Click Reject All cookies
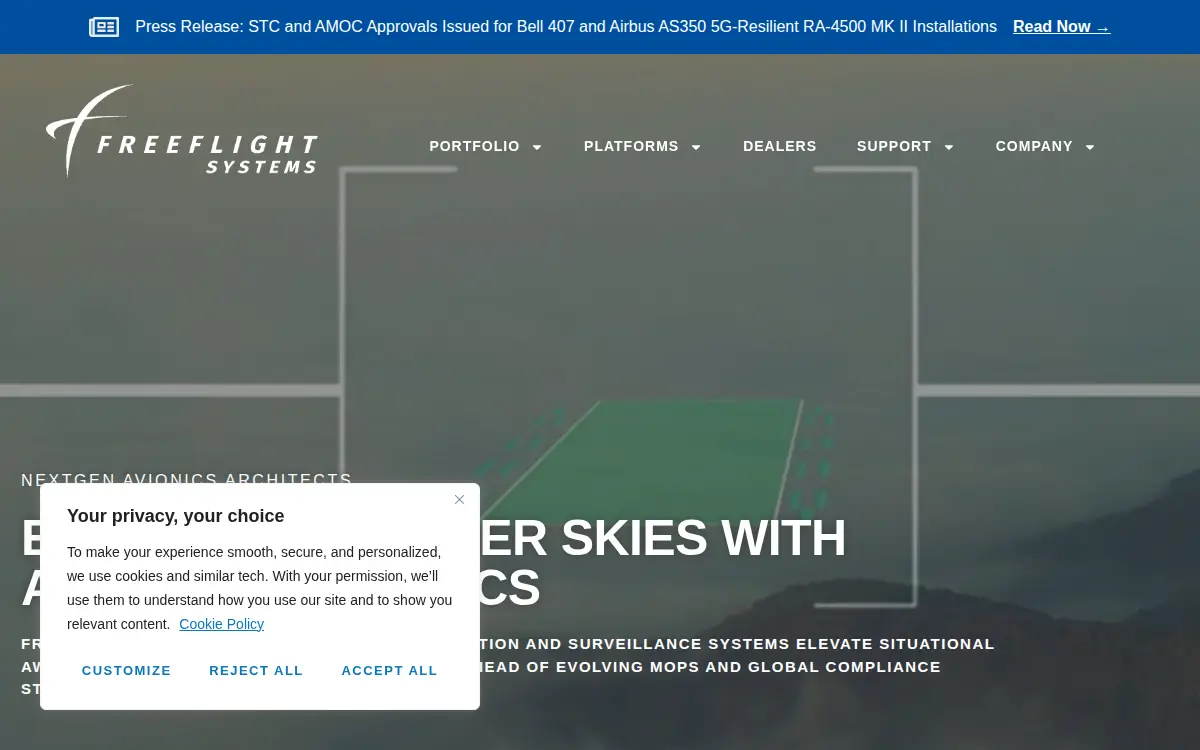This screenshot has height=750, width=1200. (256, 670)
